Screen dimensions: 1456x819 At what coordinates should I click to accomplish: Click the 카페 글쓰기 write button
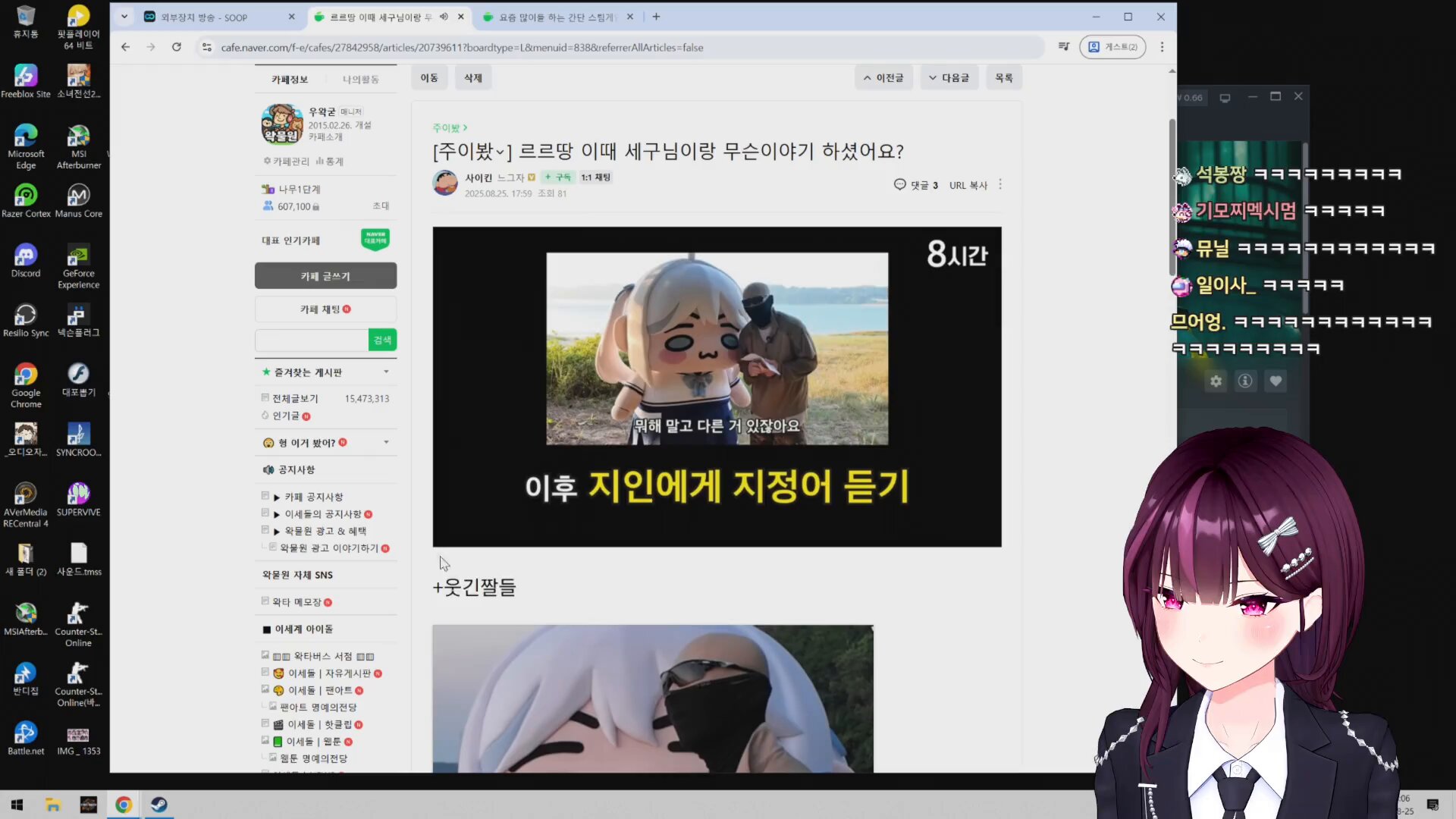(325, 276)
